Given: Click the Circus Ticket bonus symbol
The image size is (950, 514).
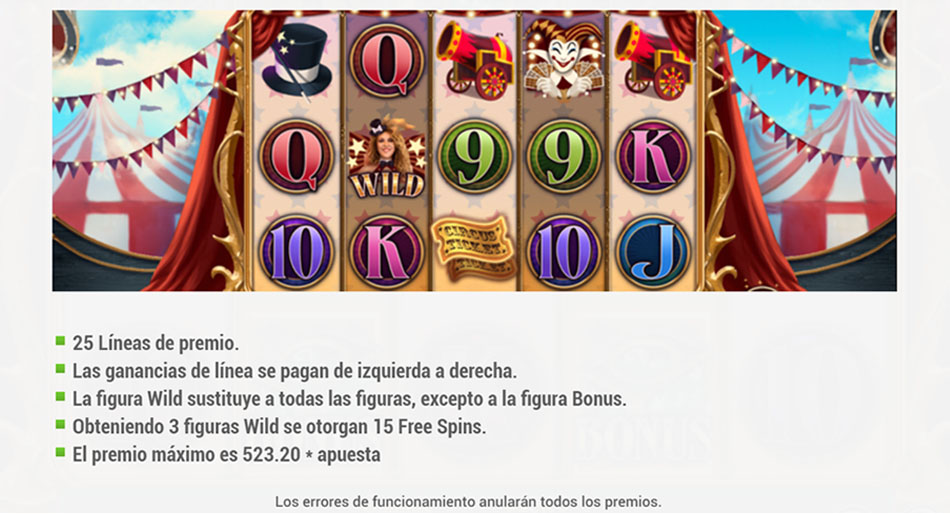Looking at the screenshot, I should tap(473, 249).
